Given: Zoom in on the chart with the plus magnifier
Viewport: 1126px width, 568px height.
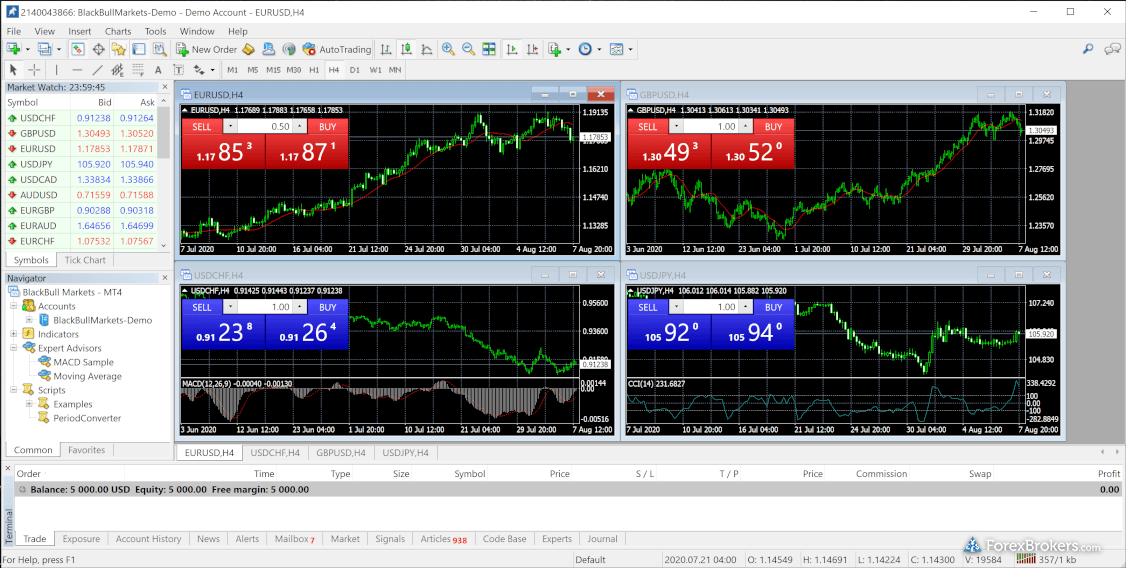Looking at the screenshot, I should [448, 49].
